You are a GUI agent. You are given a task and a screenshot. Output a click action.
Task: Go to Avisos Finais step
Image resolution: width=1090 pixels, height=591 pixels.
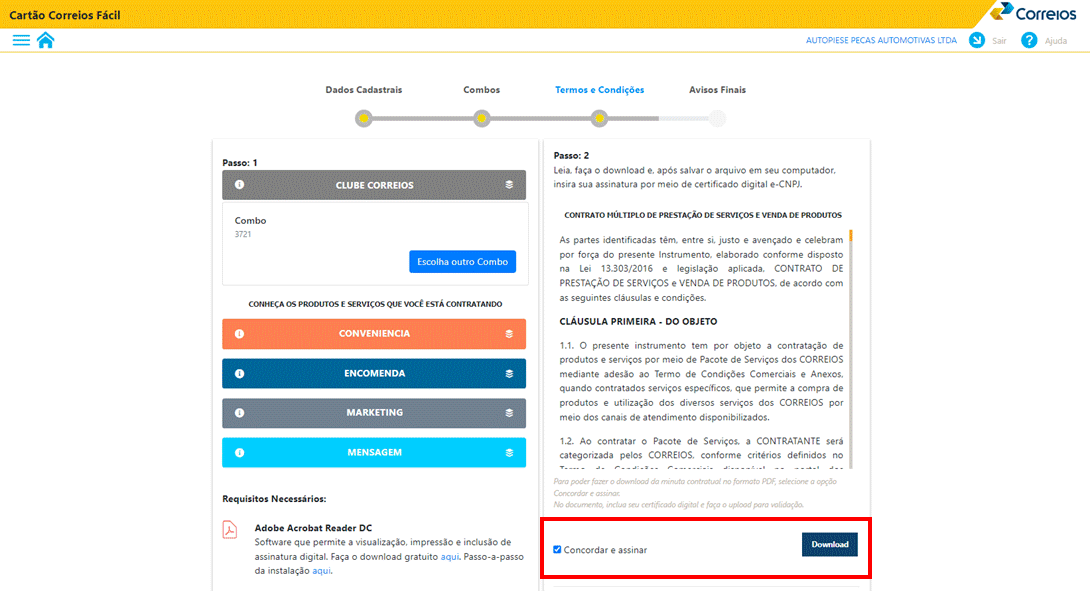(x=717, y=90)
